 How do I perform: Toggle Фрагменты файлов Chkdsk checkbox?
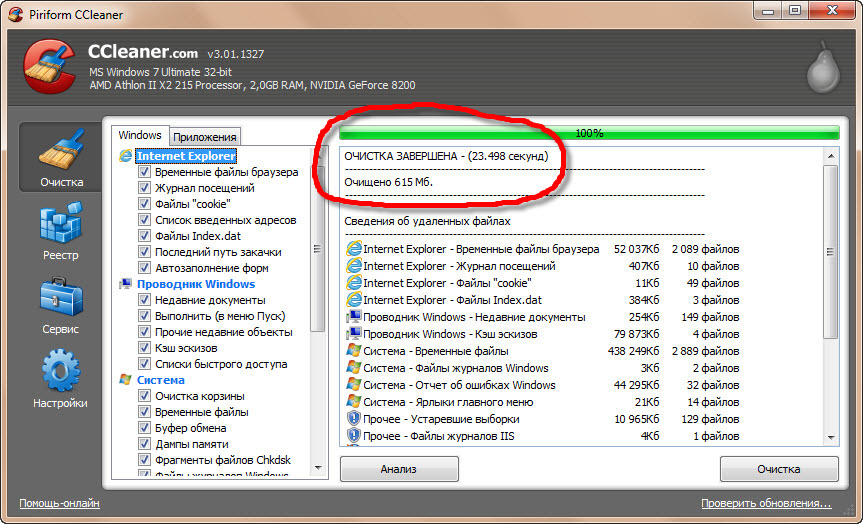tap(144, 460)
